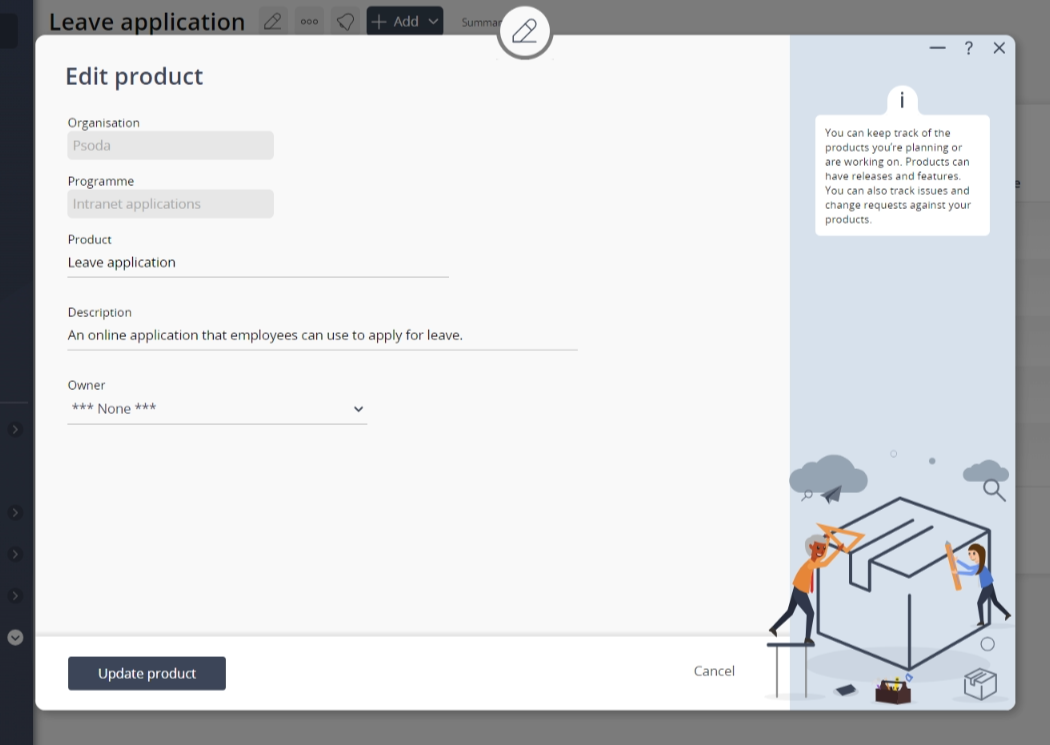Click the tag icon in the header toolbar
Screen dimensions: 1050x745
click(346, 21)
